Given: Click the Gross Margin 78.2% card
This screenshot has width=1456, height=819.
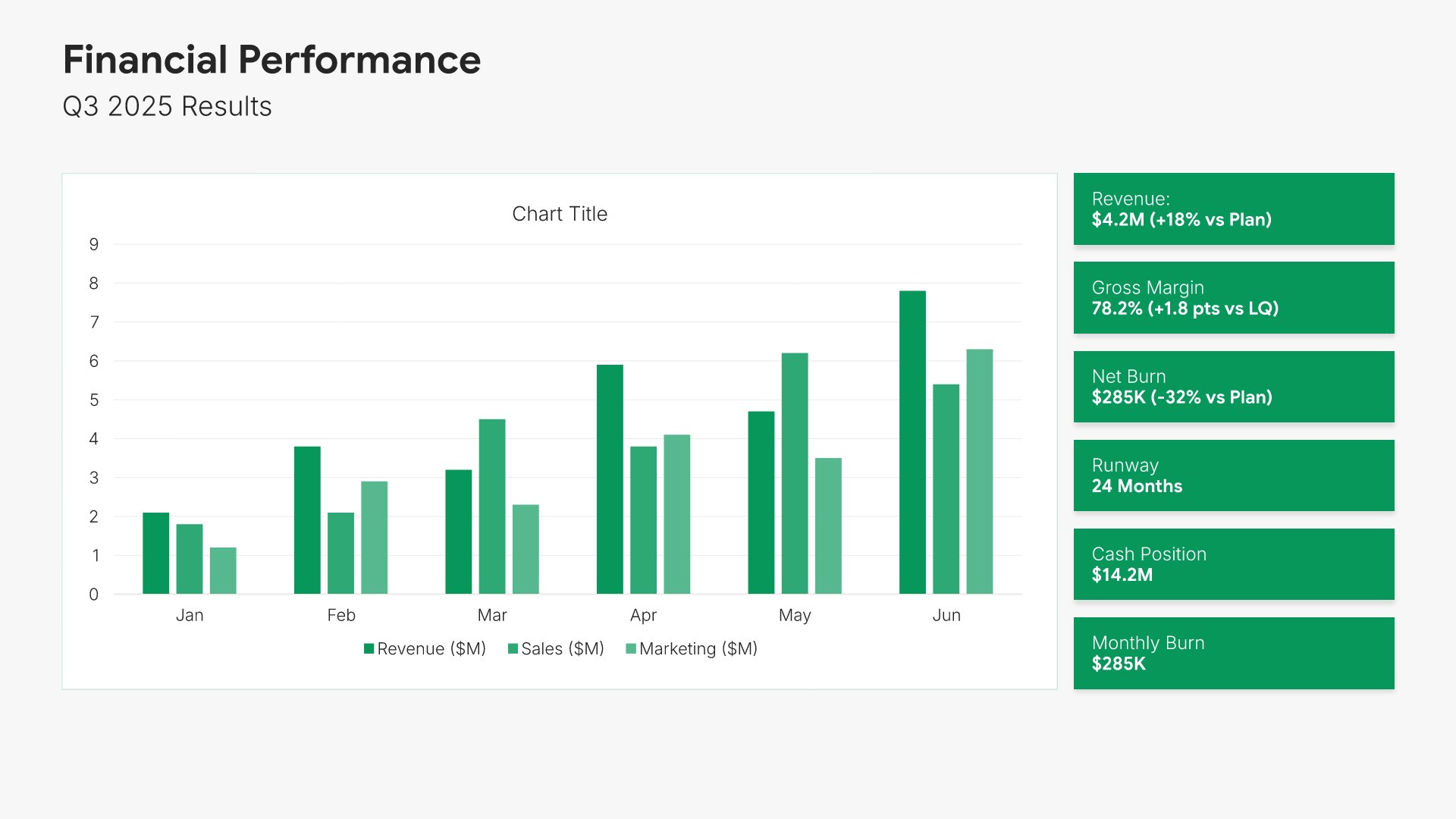Looking at the screenshot, I should [1234, 298].
